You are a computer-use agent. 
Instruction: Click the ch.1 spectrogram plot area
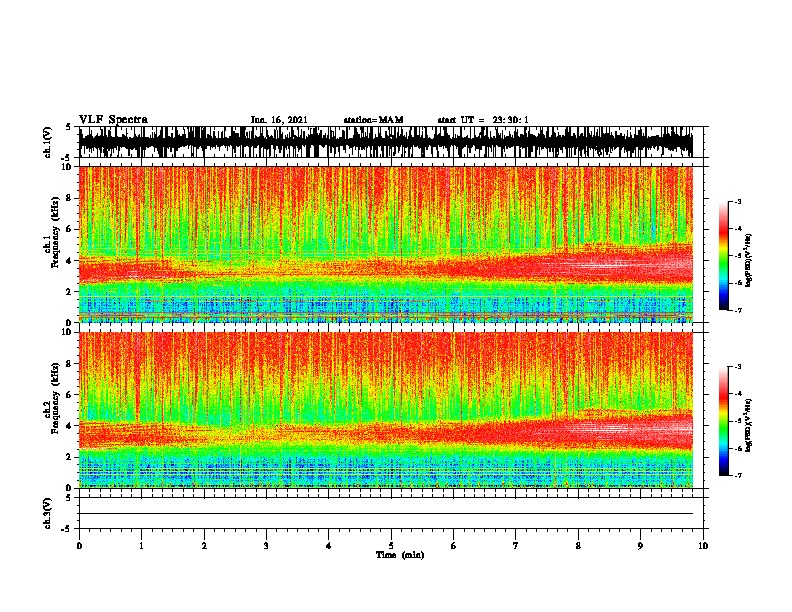coord(386,244)
